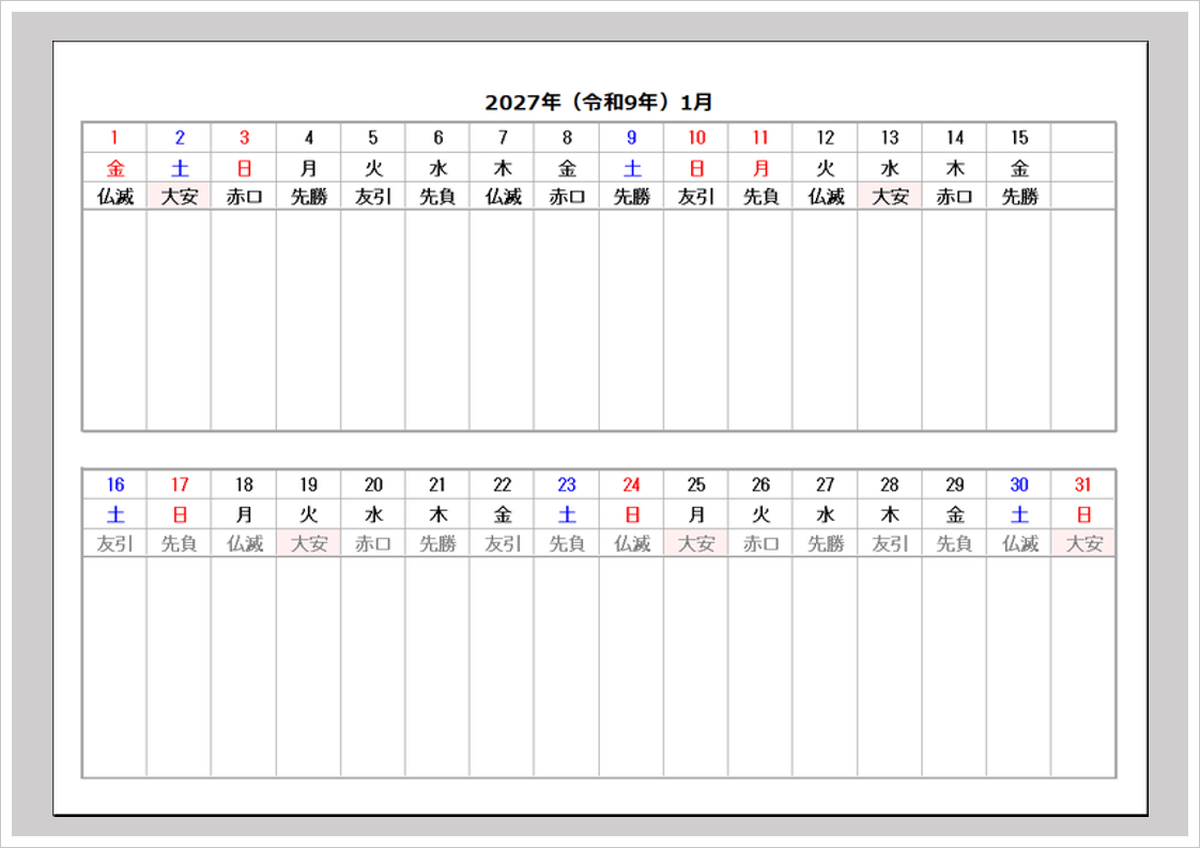Click the 大安 cell under date 19
Viewport: 1200px width, 848px height.
coord(309,544)
